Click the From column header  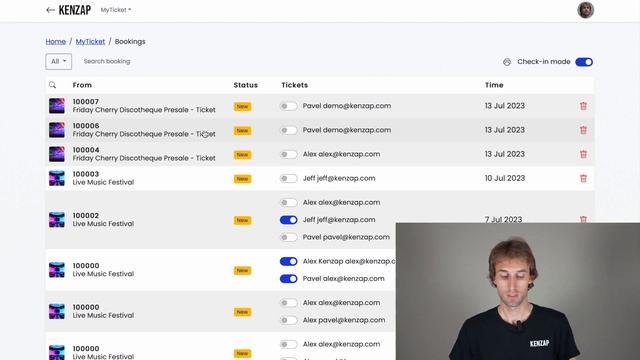point(82,85)
